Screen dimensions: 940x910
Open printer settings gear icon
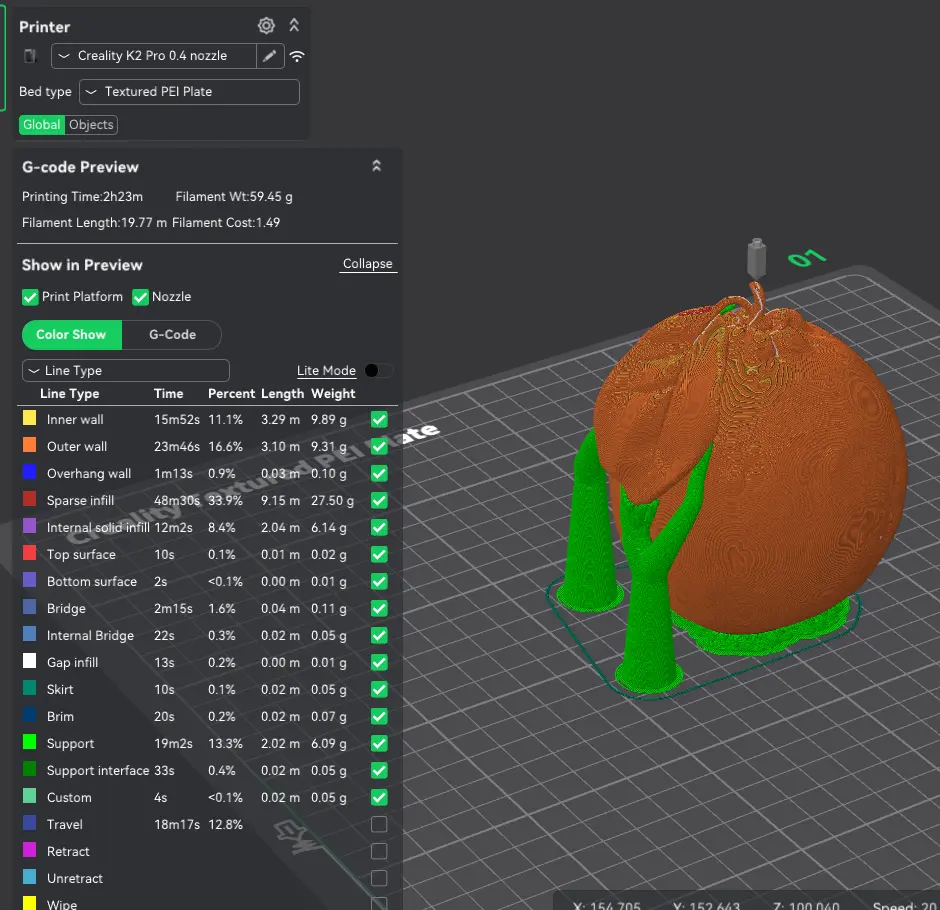click(266, 25)
